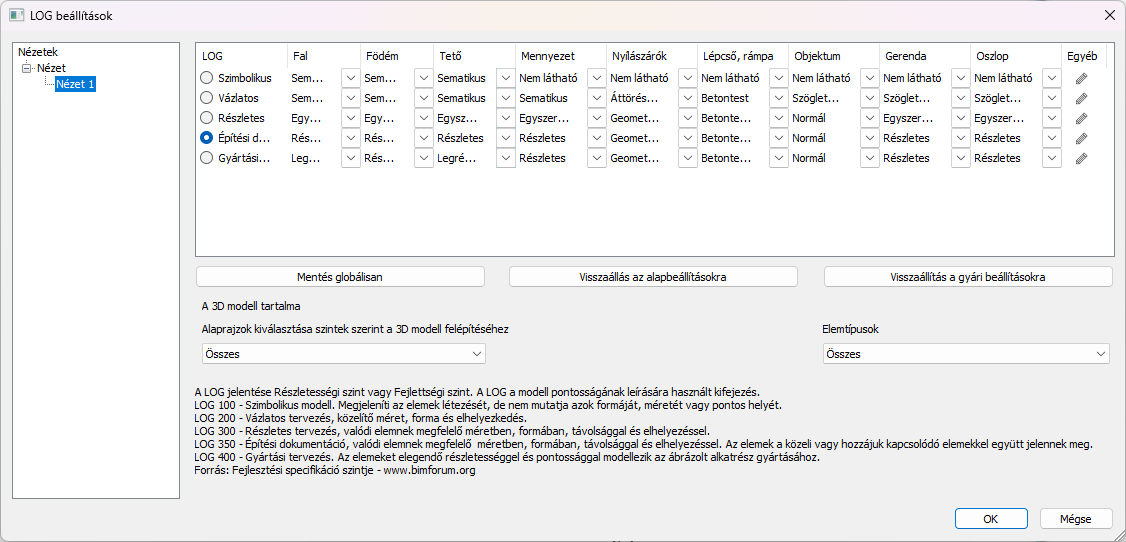Select Nézet 1 in the views tree

point(75,84)
